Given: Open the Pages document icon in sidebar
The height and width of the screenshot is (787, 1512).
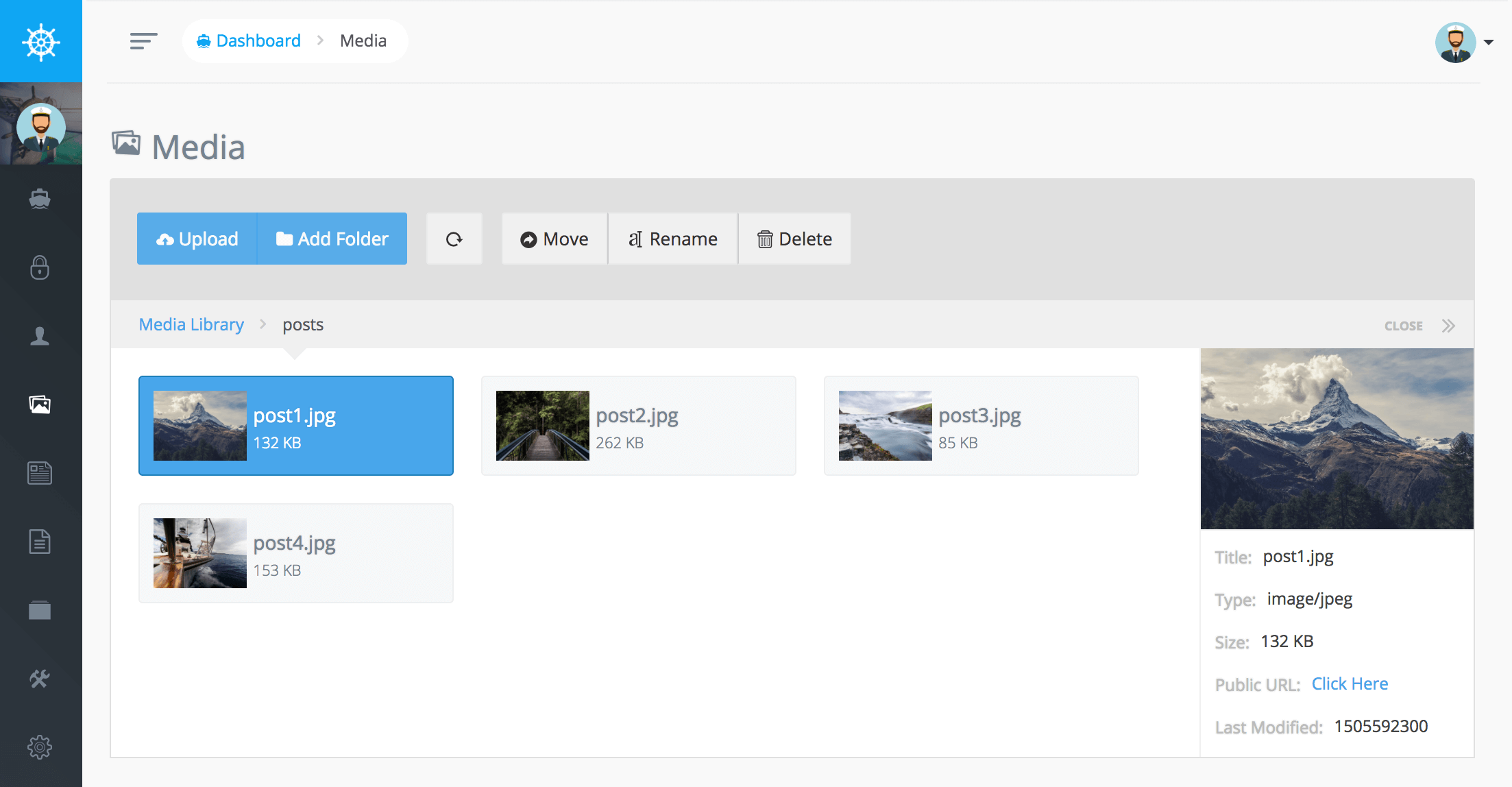Looking at the screenshot, I should point(40,542).
